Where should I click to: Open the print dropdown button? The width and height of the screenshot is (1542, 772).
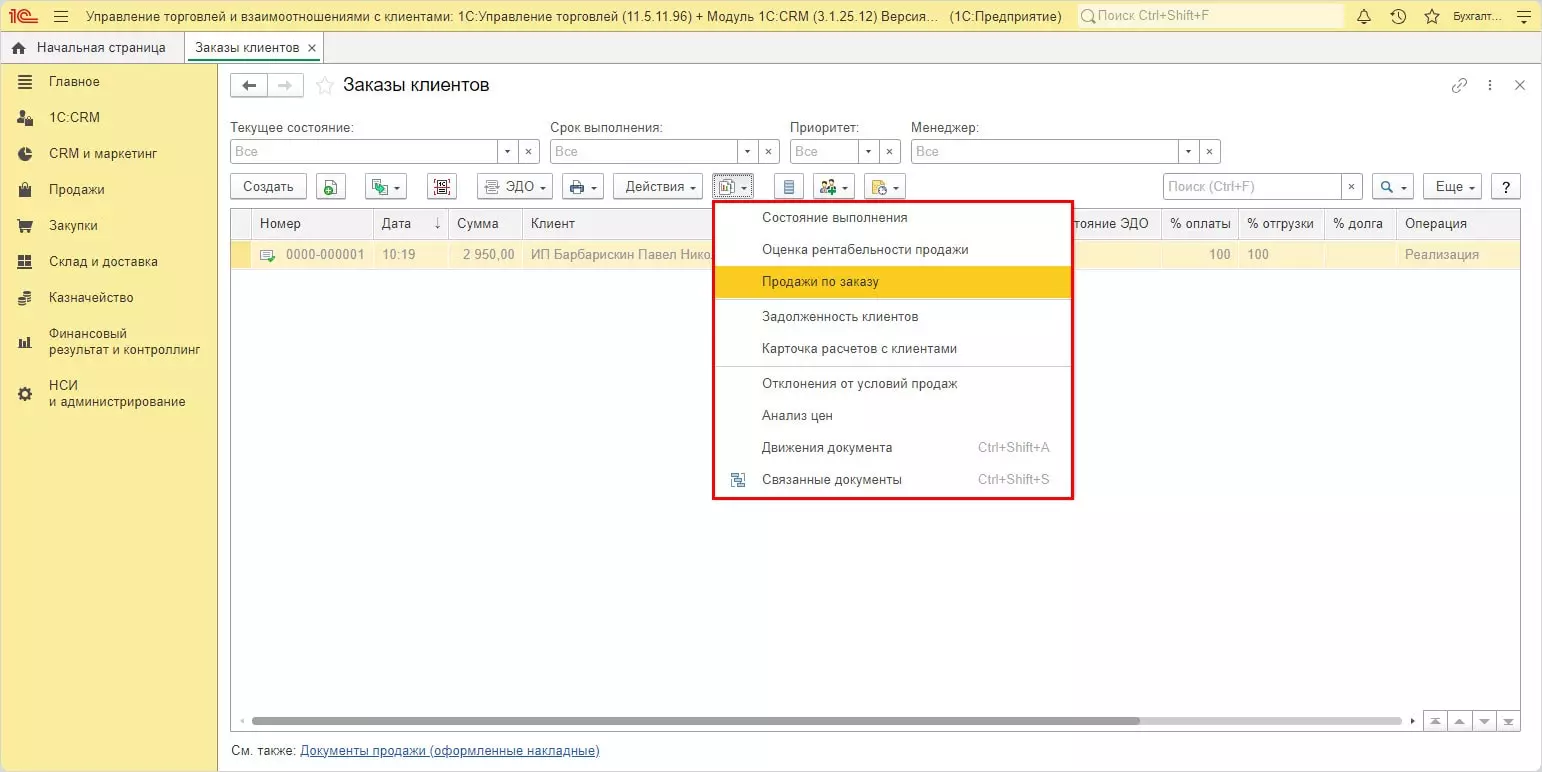click(583, 187)
